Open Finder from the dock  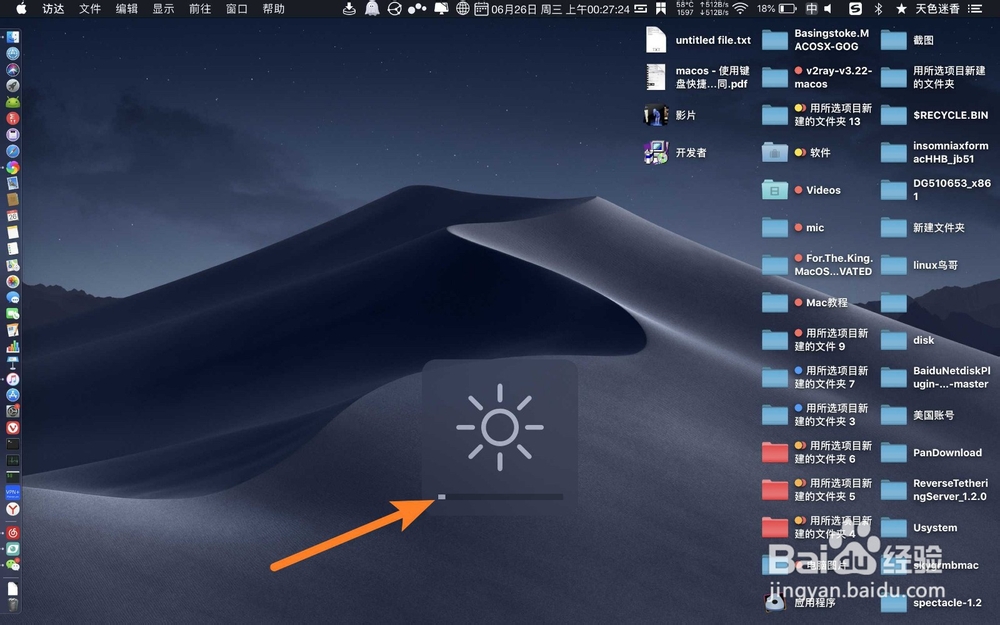pos(13,38)
